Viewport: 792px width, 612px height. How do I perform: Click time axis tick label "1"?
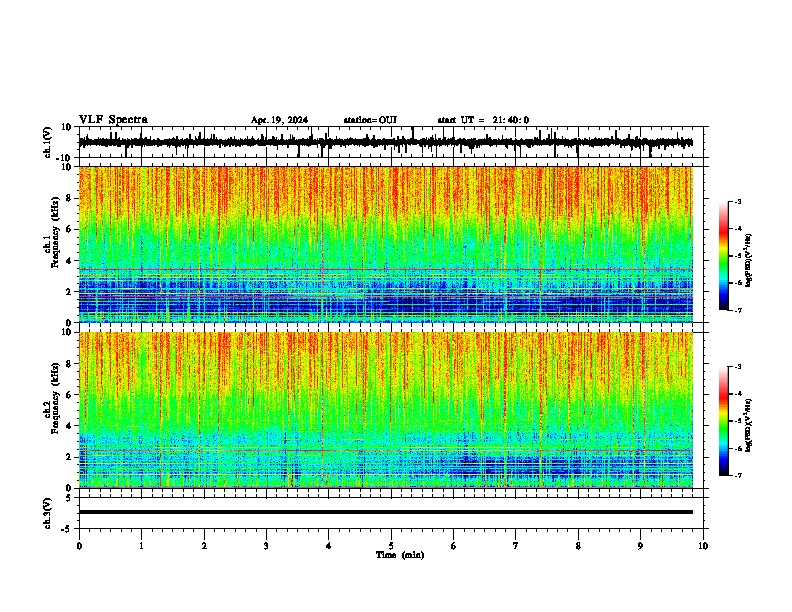[x=142, y=546]
